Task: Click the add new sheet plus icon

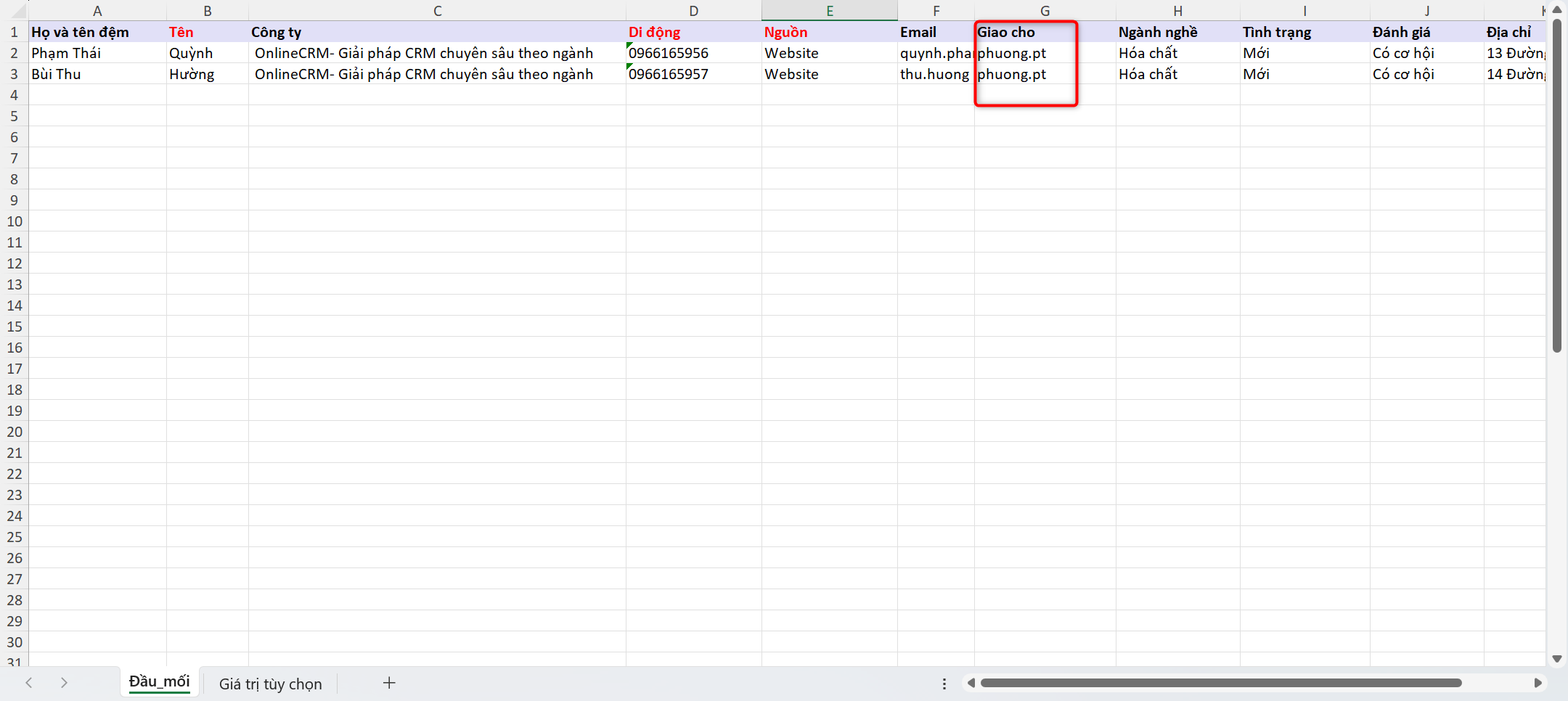Action: [389, 683]
